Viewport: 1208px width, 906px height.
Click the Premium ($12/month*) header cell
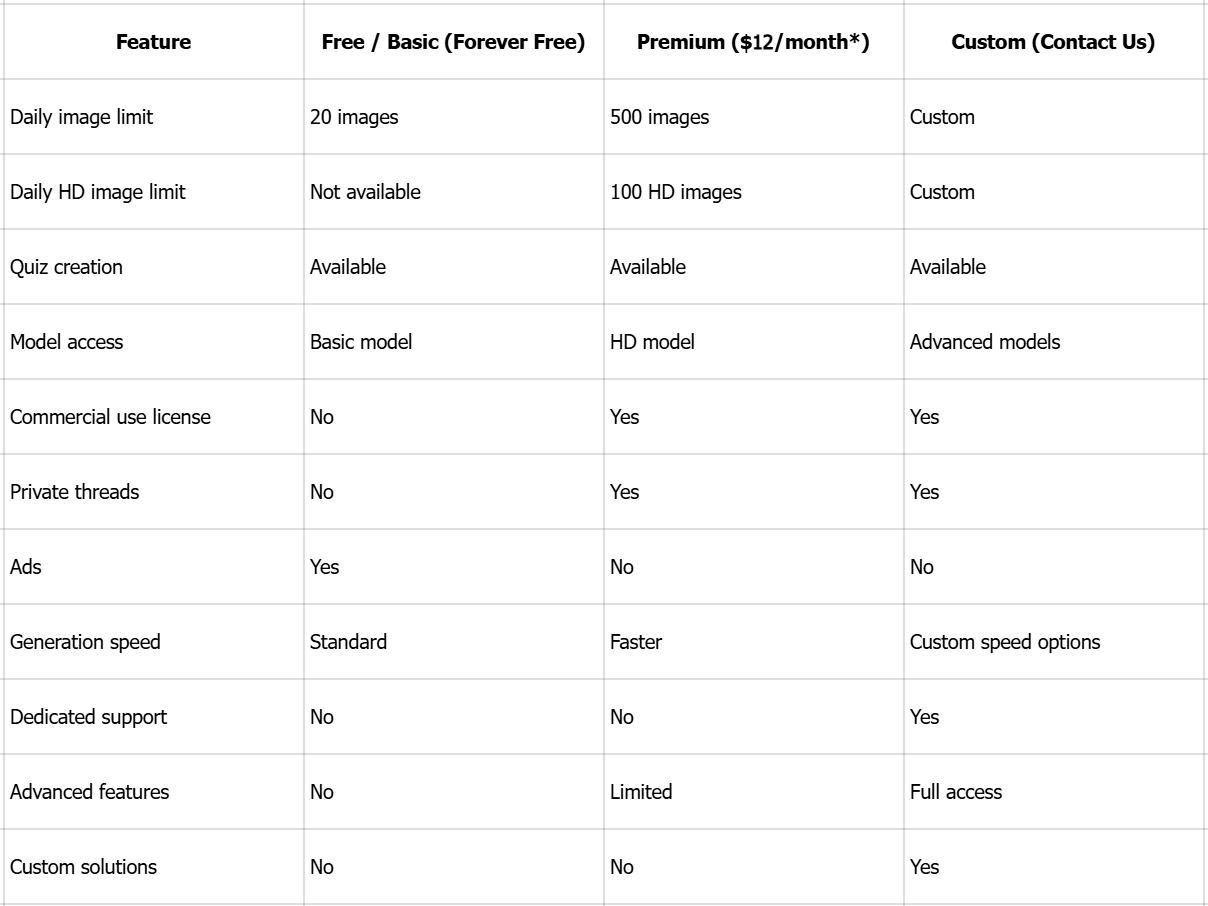point(753,42)
